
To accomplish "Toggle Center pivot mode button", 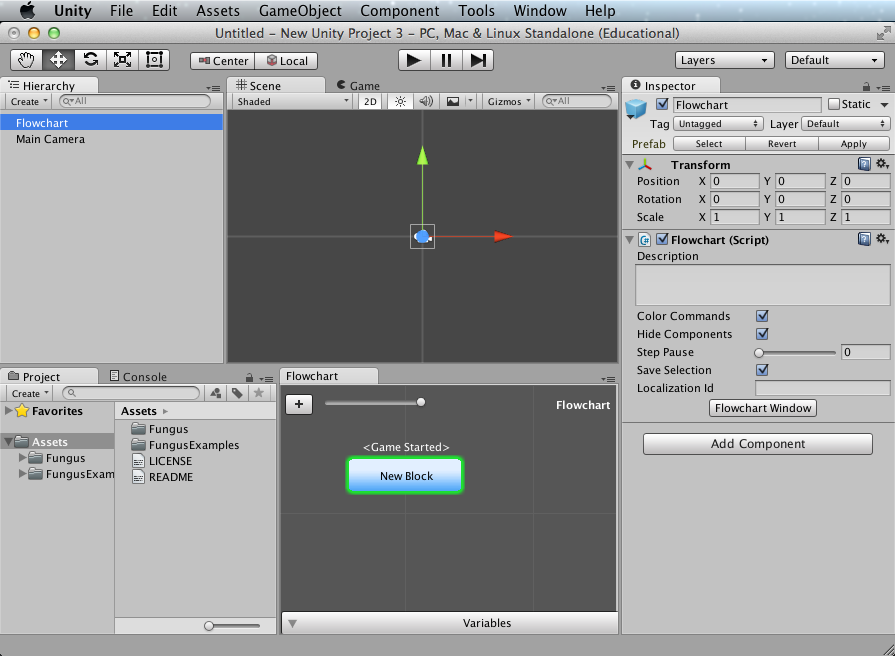I will (223, 61).
